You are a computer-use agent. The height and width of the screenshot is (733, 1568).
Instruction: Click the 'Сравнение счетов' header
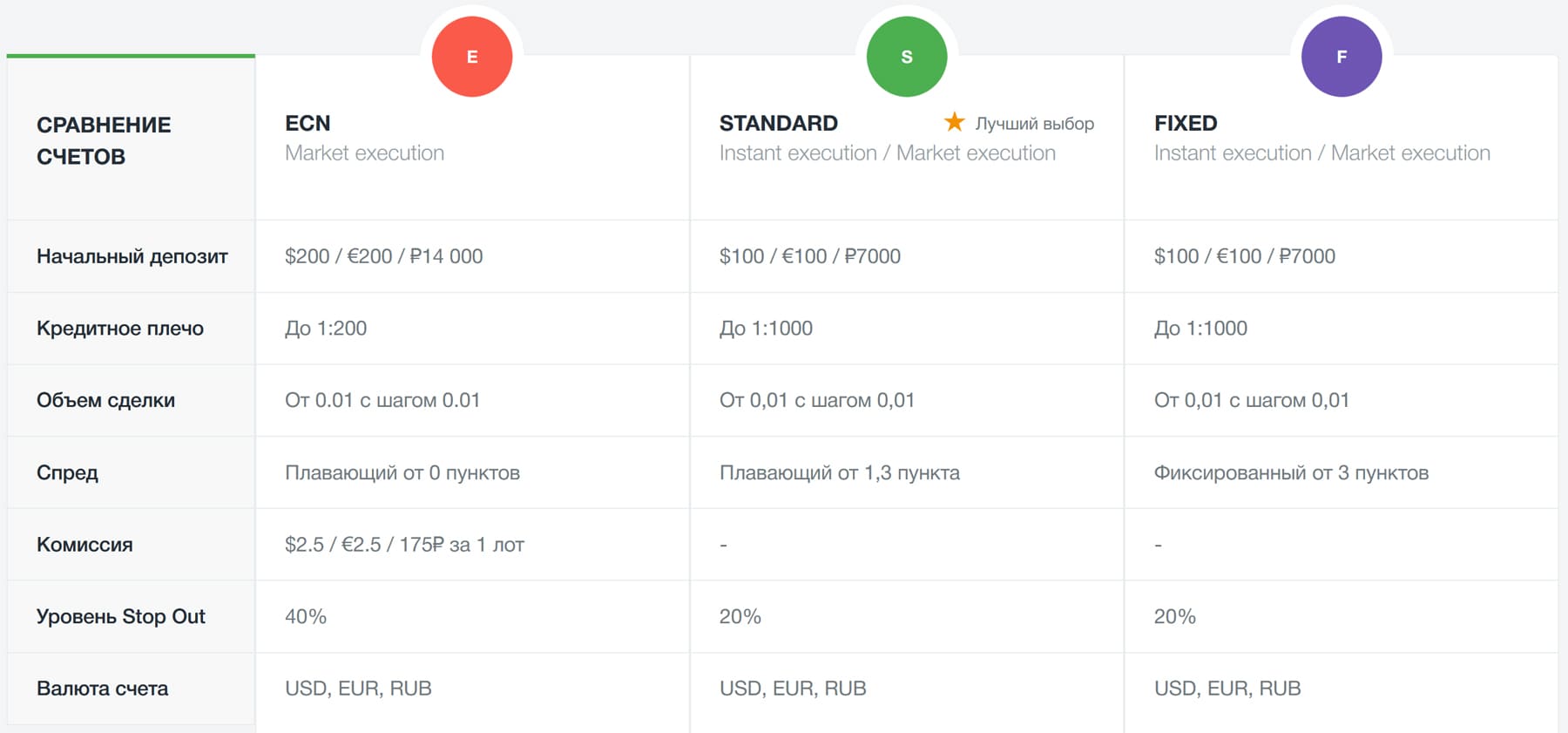(x=104, y=140)
